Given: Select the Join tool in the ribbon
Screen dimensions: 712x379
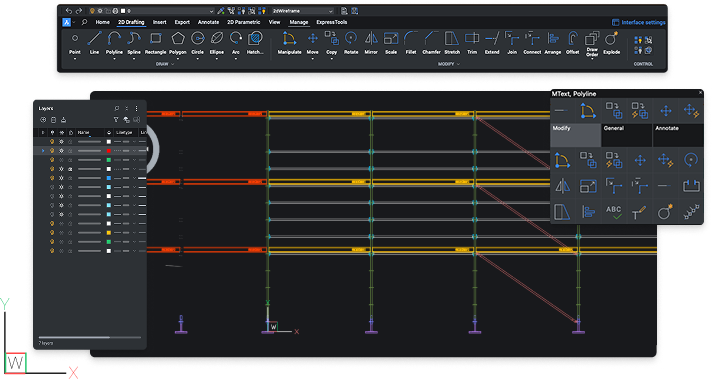Looking at the screenshot, I should (512, 43).
